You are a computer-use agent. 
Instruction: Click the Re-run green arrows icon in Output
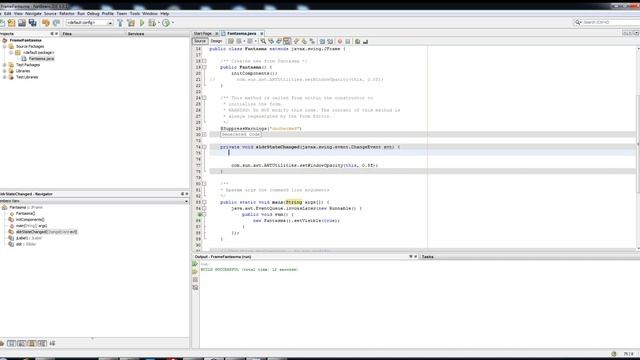(195, 264)
